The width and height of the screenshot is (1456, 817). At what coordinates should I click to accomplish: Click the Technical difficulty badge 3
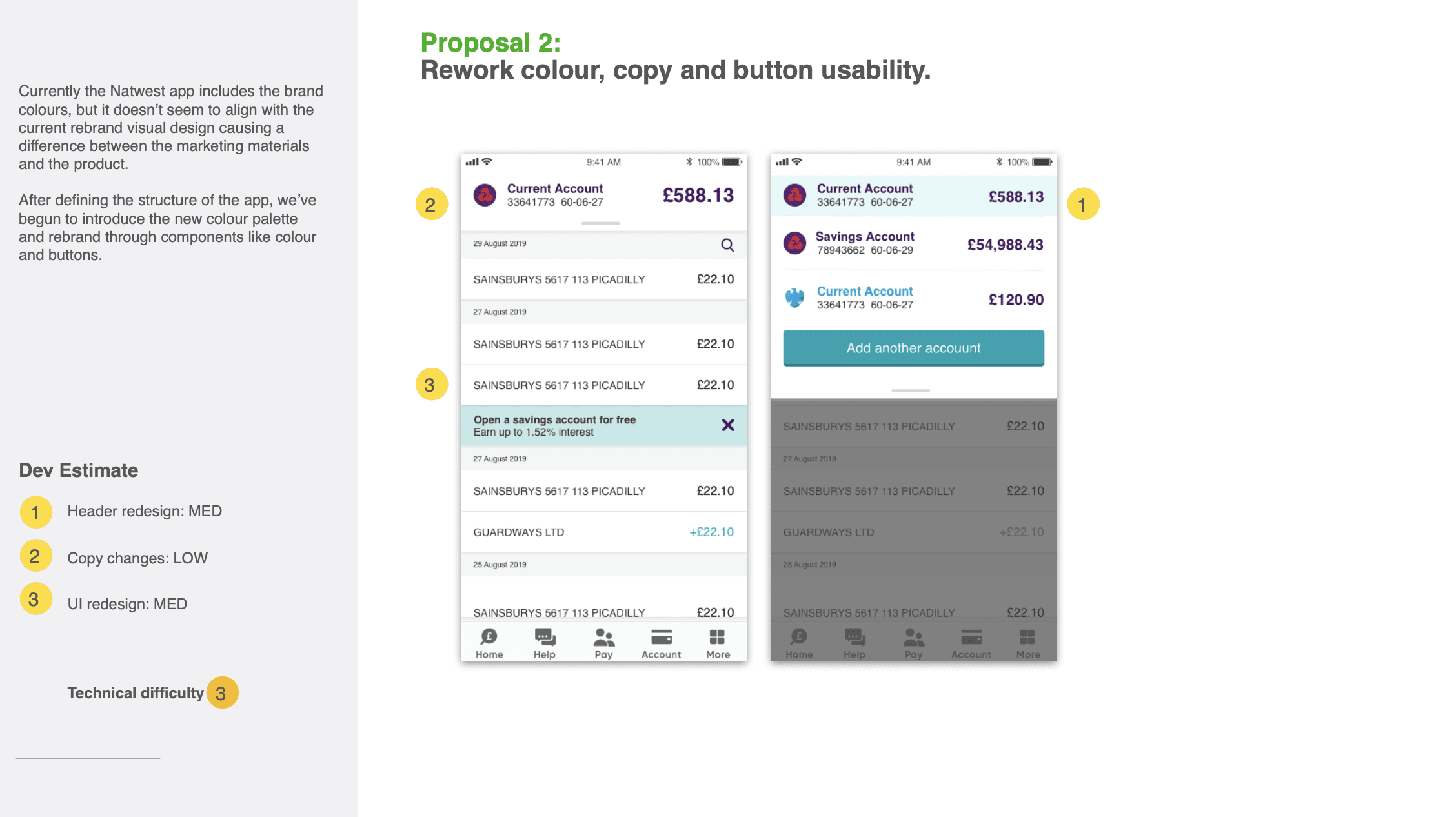click(222, 692)
